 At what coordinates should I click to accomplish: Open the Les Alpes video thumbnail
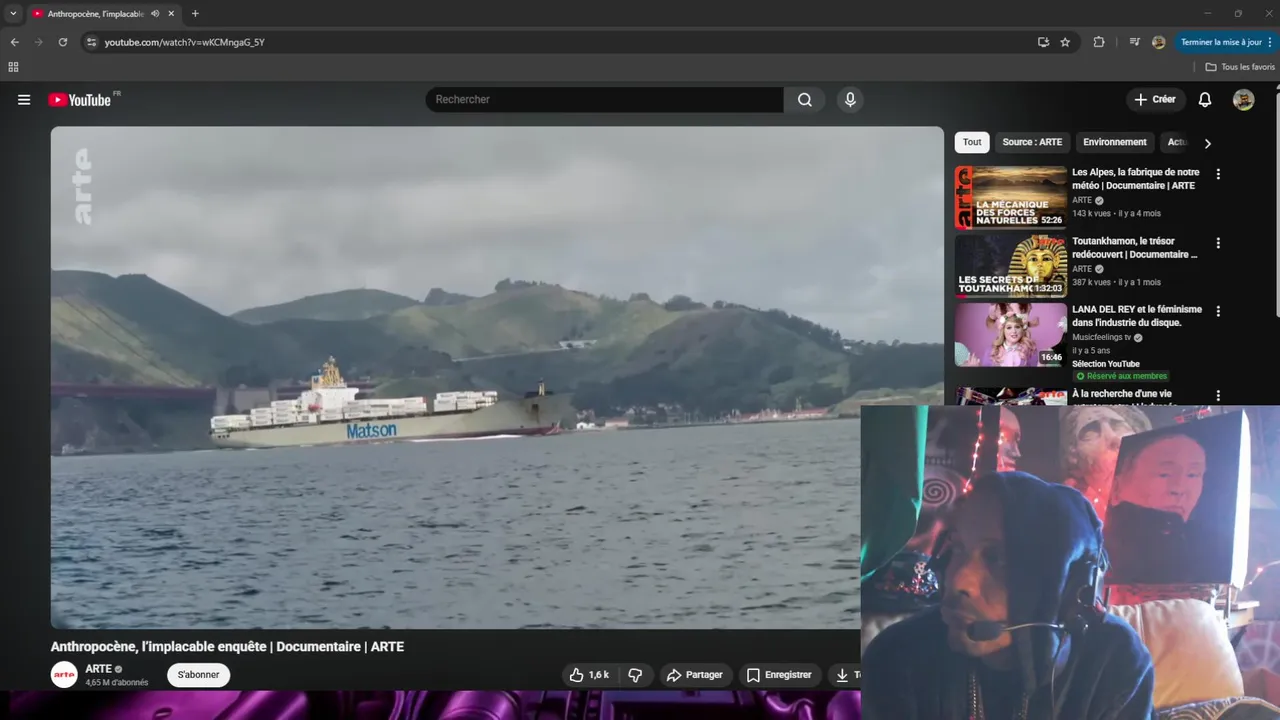(1011, 198)
